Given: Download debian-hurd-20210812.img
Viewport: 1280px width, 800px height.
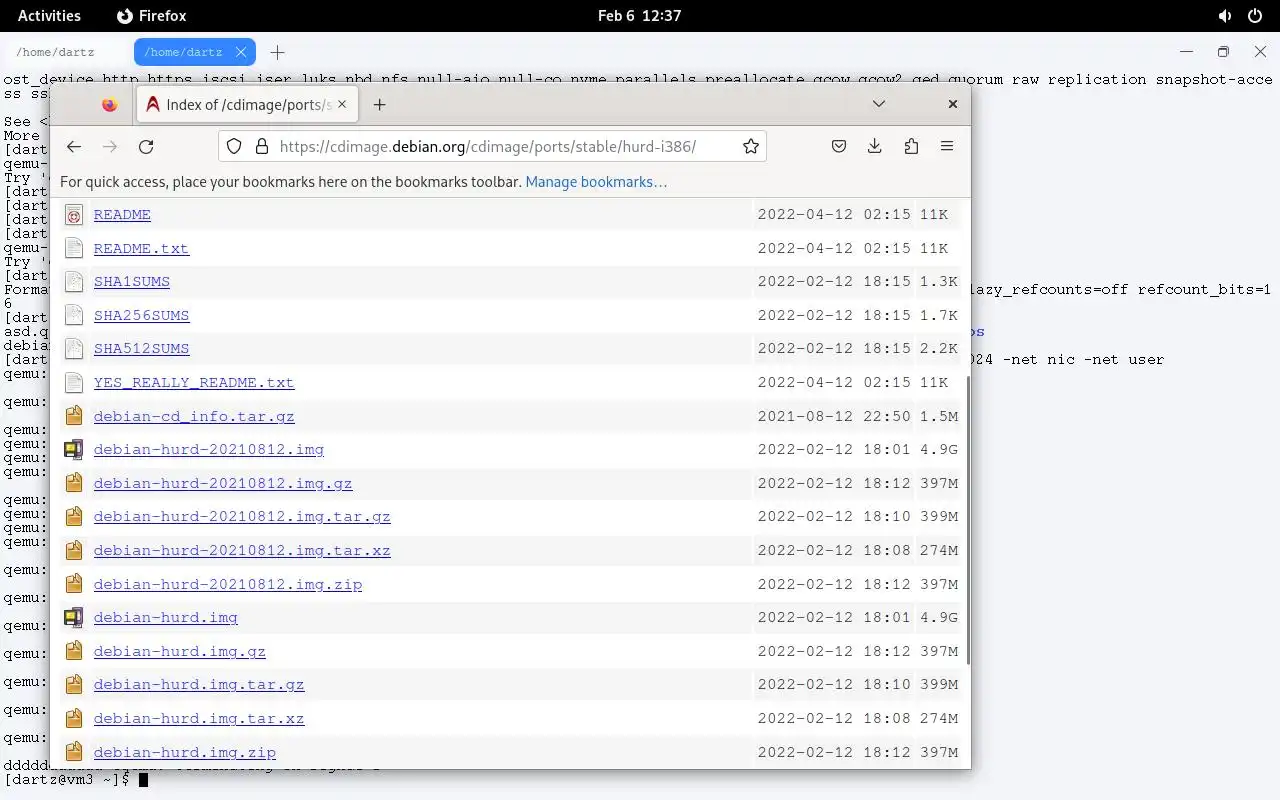Looking at the screenshot, I should point(209,450).
